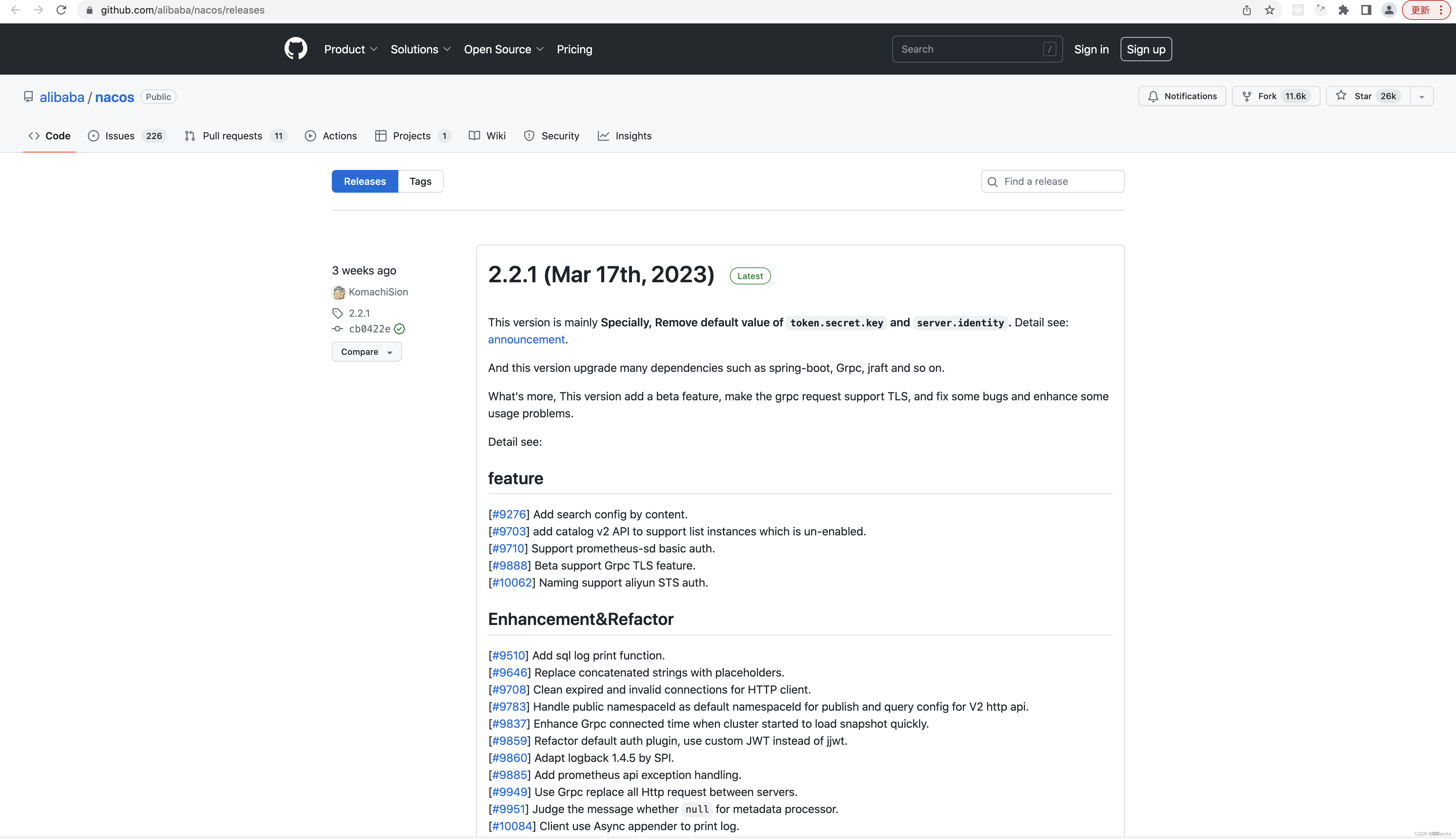Open the announcement link

[526, 340]
